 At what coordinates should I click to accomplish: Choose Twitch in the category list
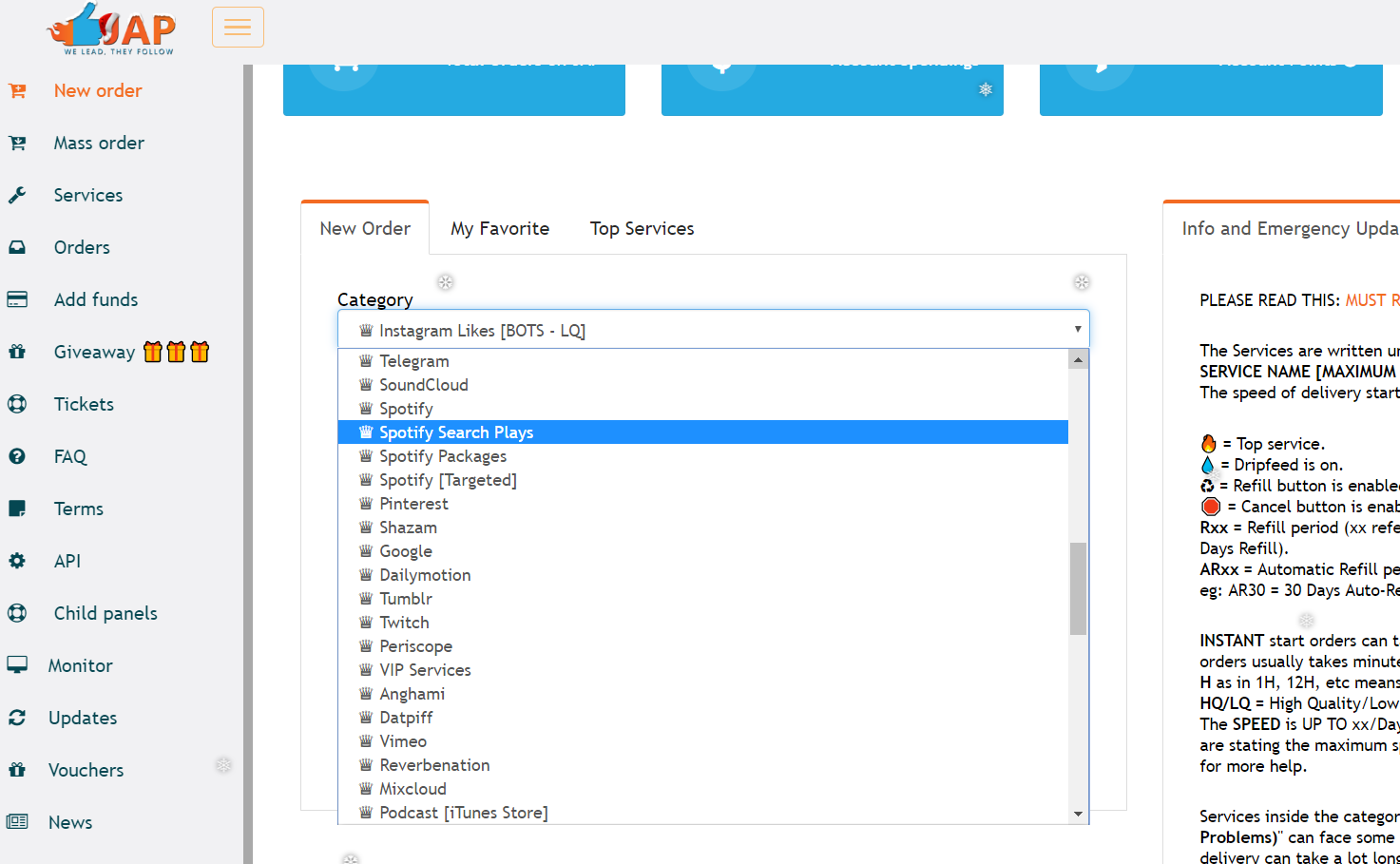coord(404,623)
